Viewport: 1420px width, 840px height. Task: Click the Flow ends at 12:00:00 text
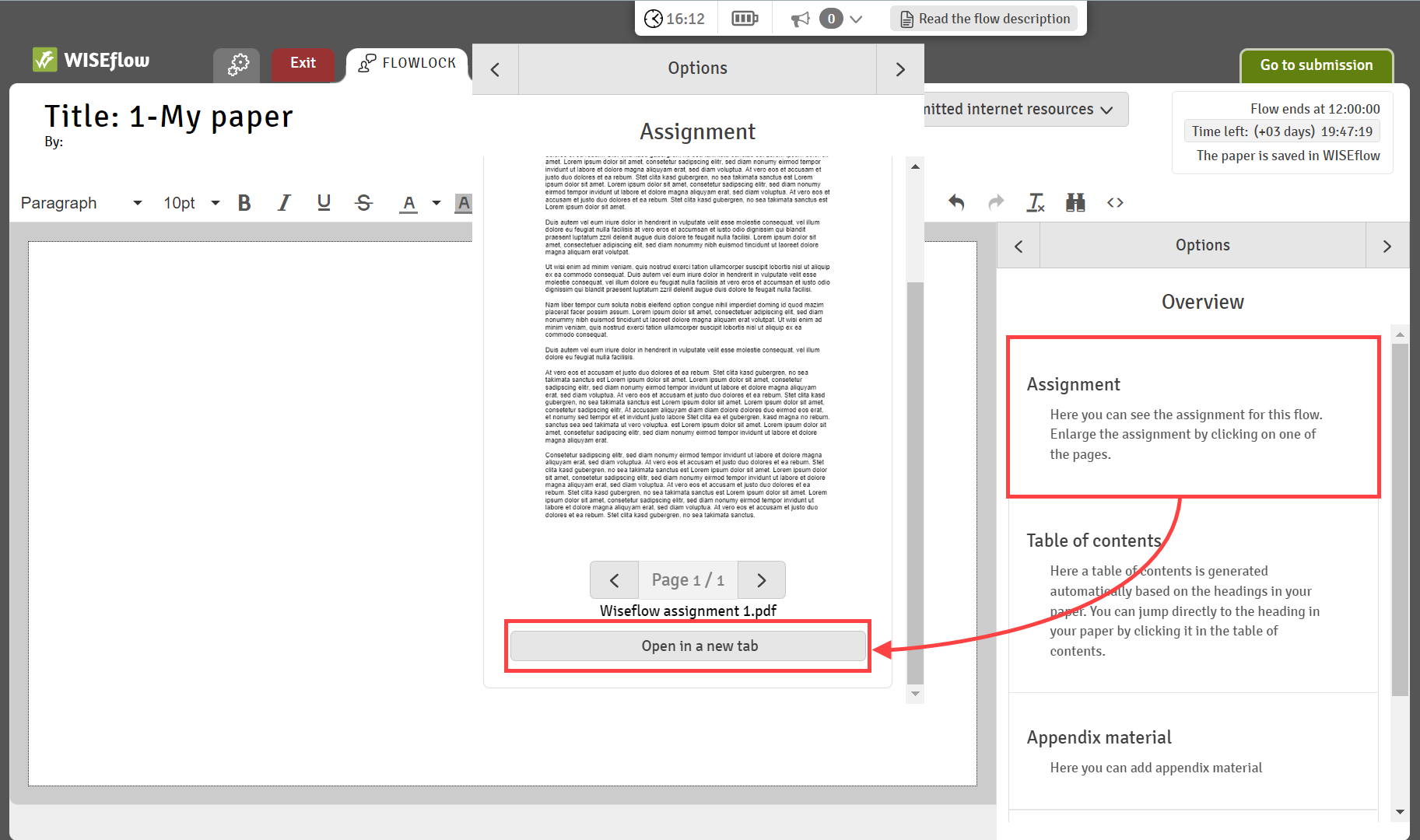[x=1314, y=109]
